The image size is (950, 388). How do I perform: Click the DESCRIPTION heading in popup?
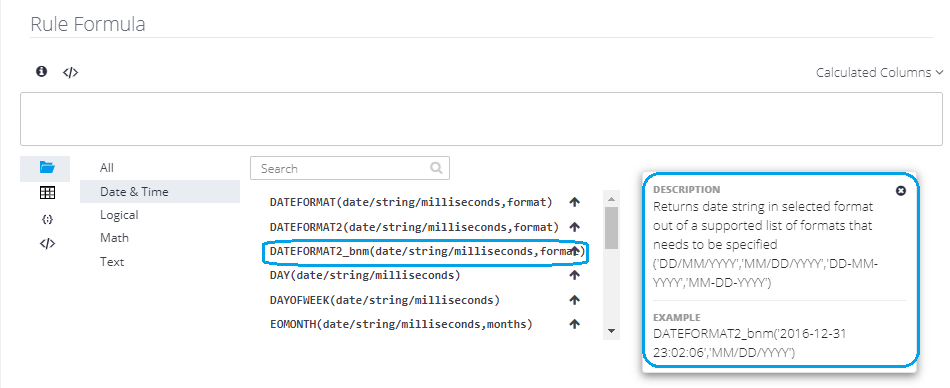[x=686, y=189]
